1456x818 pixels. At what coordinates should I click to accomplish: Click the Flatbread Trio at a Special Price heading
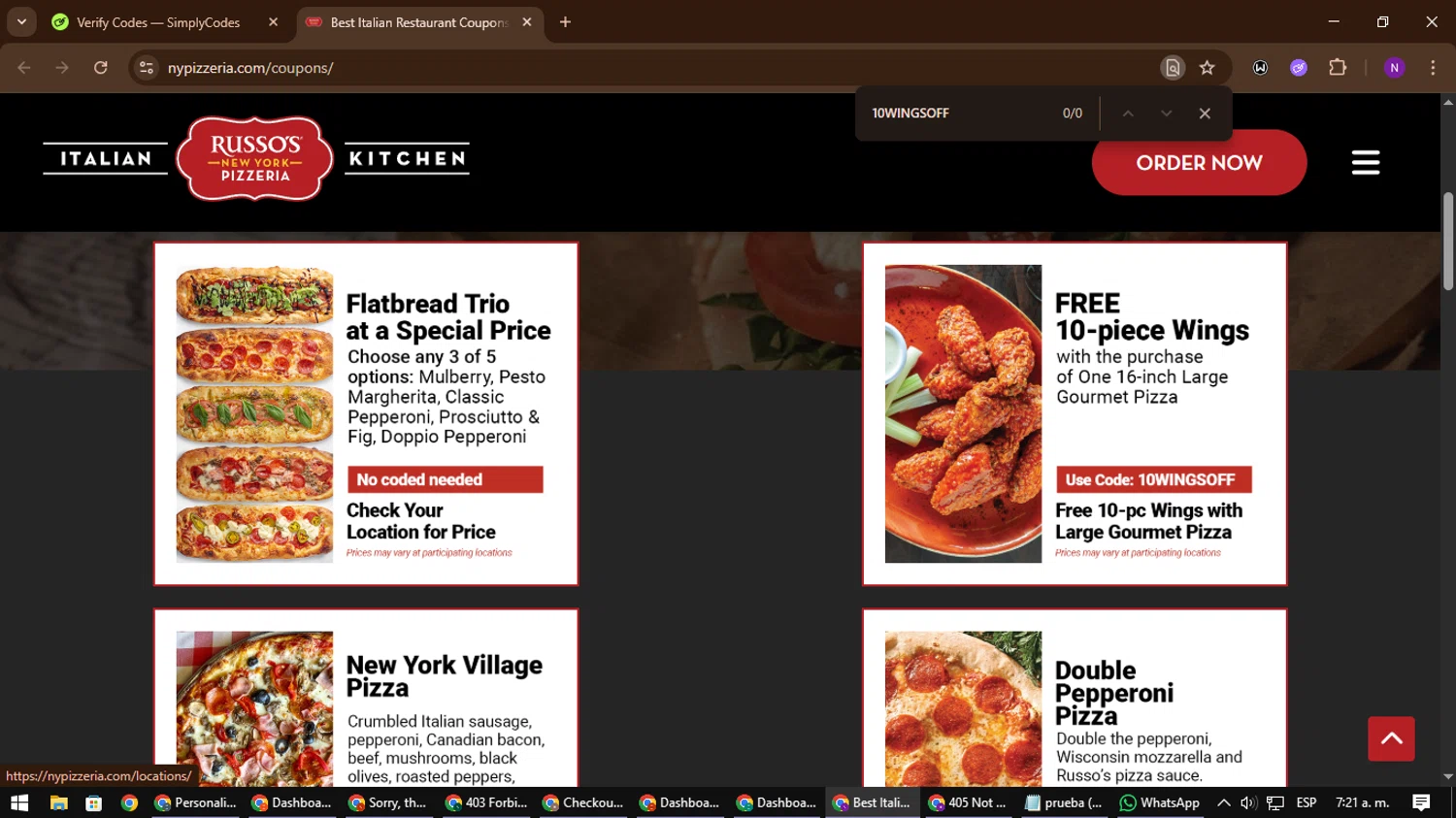pyautogui.click(x=448, y=317)
